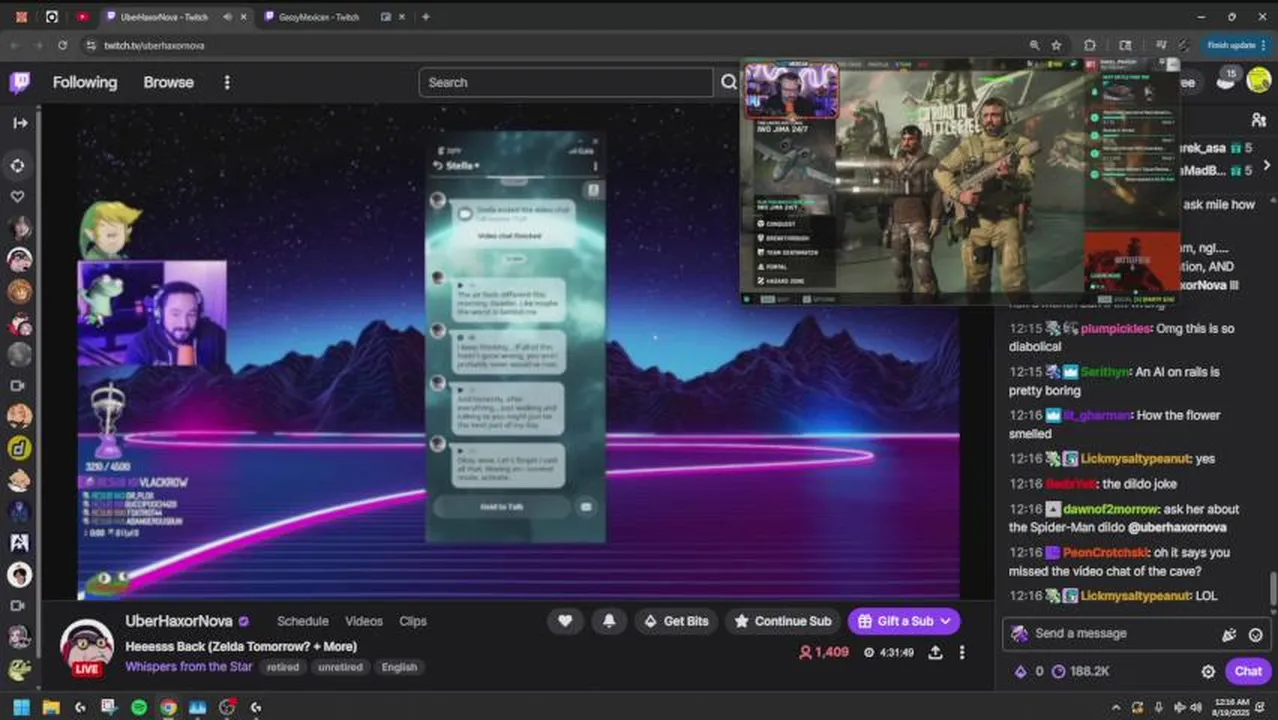This screenshot has height=720, width=1278.
Task: Open the UberHaxorNova channel name link
Action: (179, 621)
